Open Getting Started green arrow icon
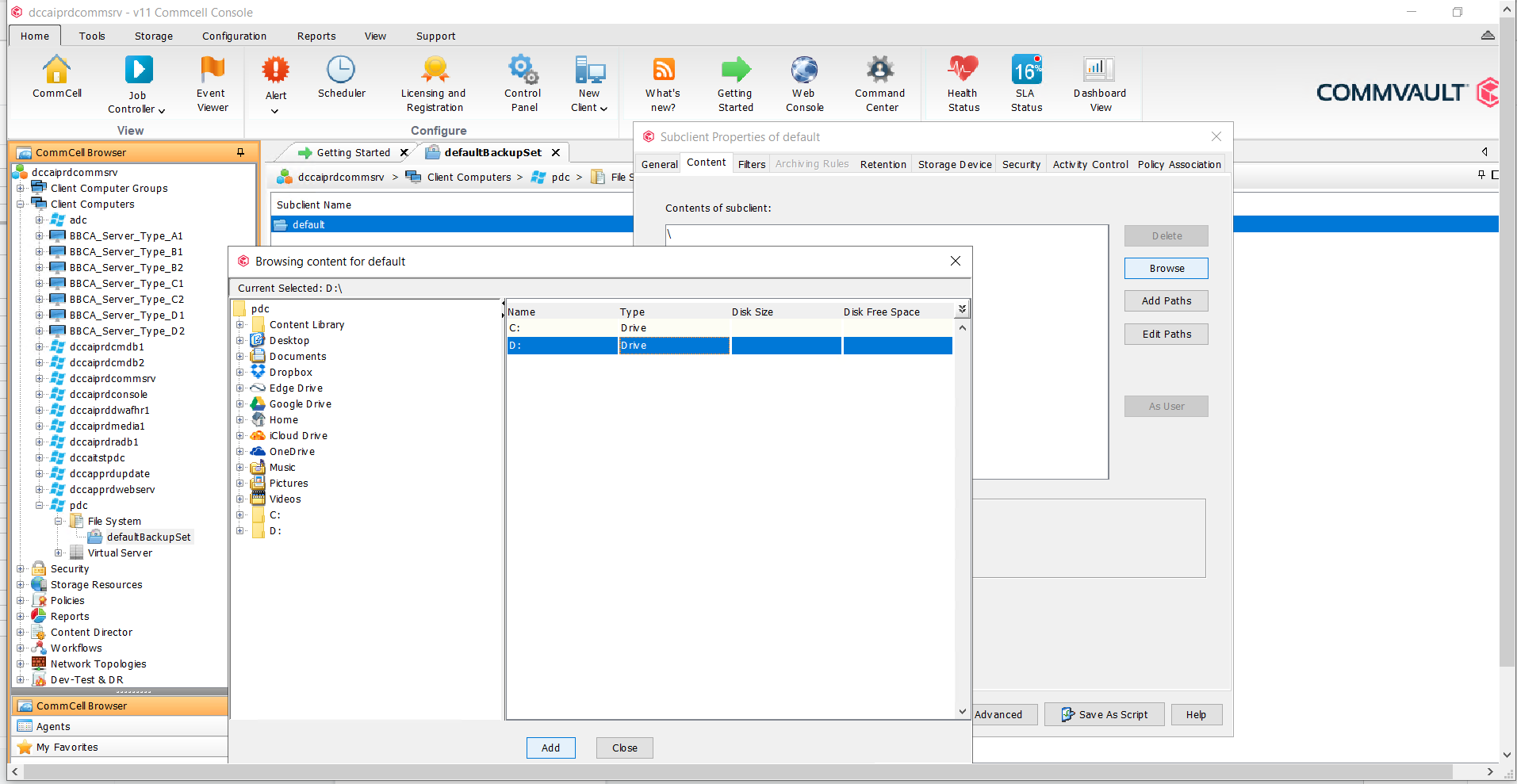Screen dimensions: 1517x784 [735, 70]
